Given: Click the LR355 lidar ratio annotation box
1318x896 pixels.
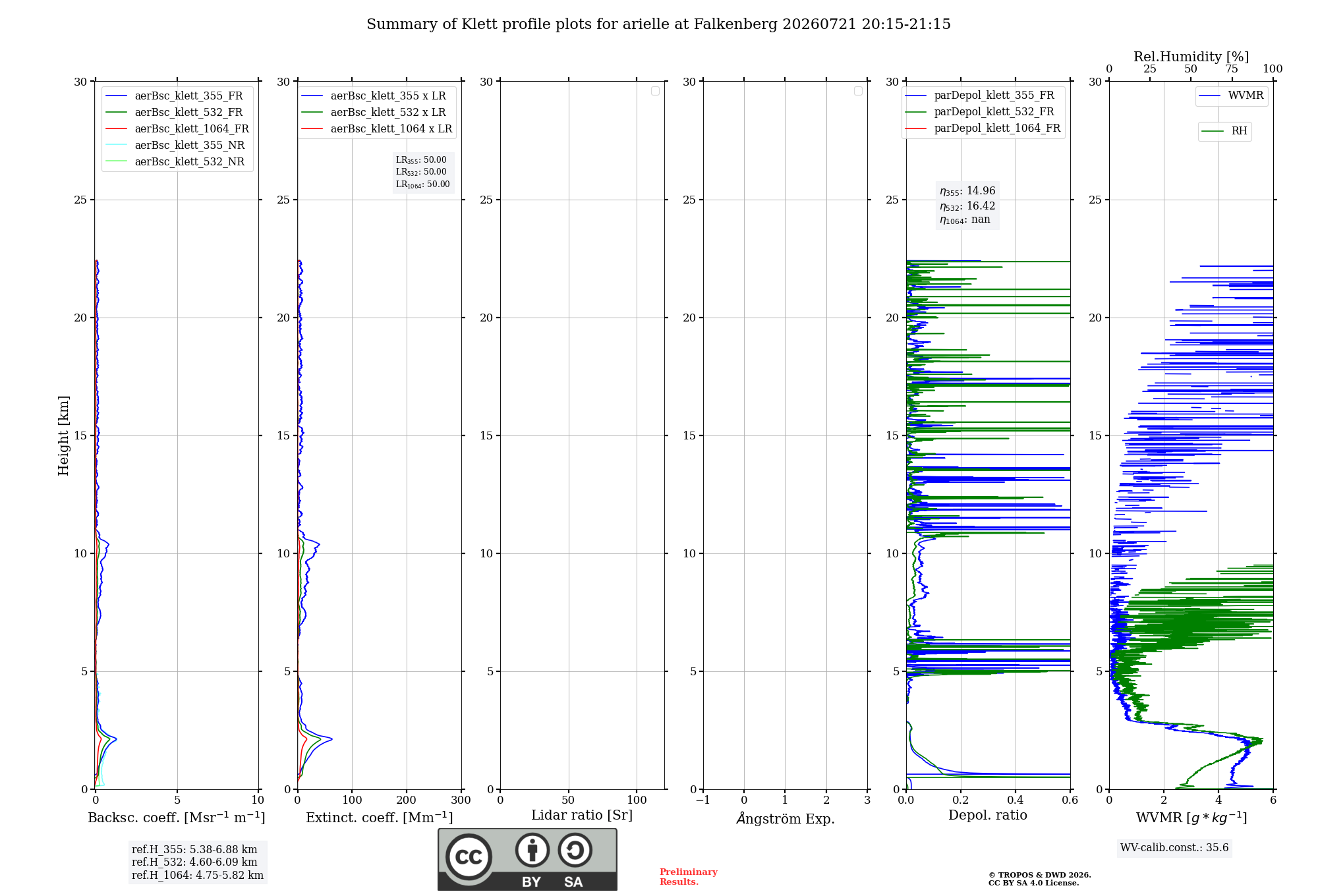Looking at the screenshot, I should 422,172.
